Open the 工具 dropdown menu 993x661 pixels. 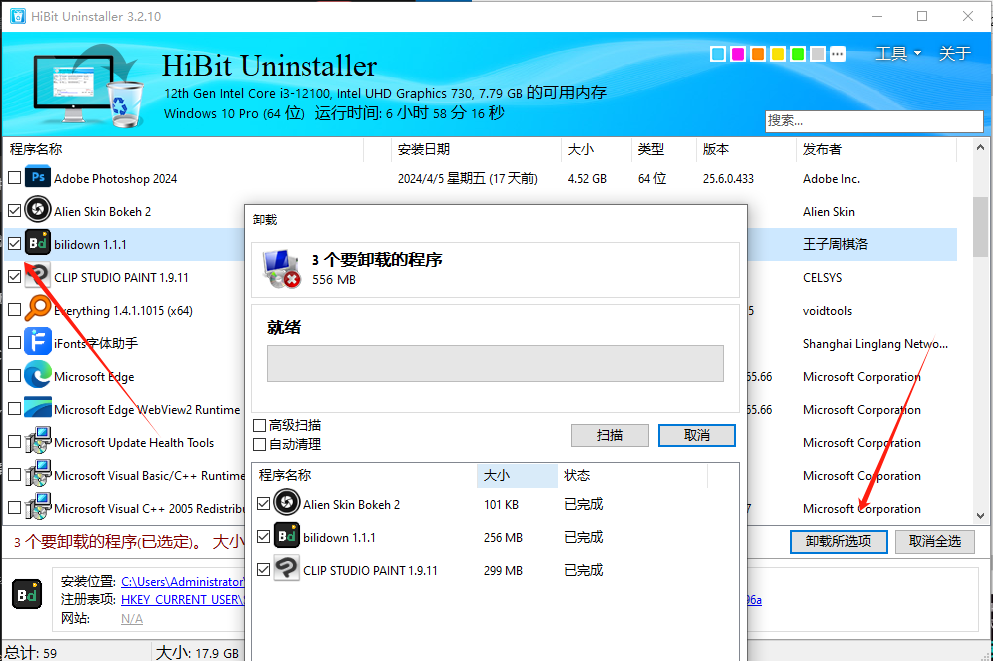point(897,54)
